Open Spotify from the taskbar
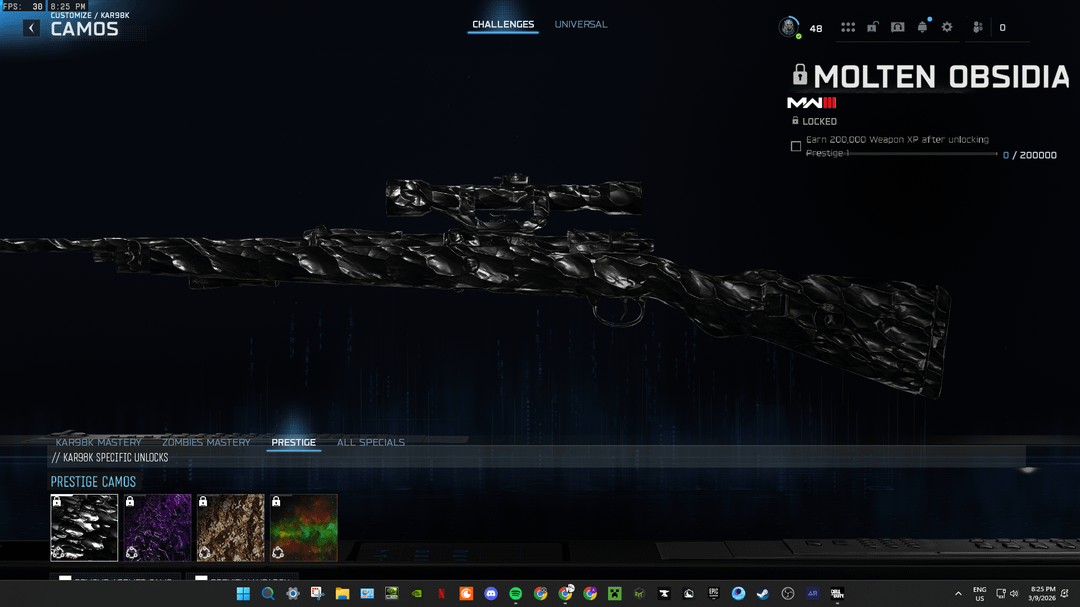 click(x=515, y=593)
